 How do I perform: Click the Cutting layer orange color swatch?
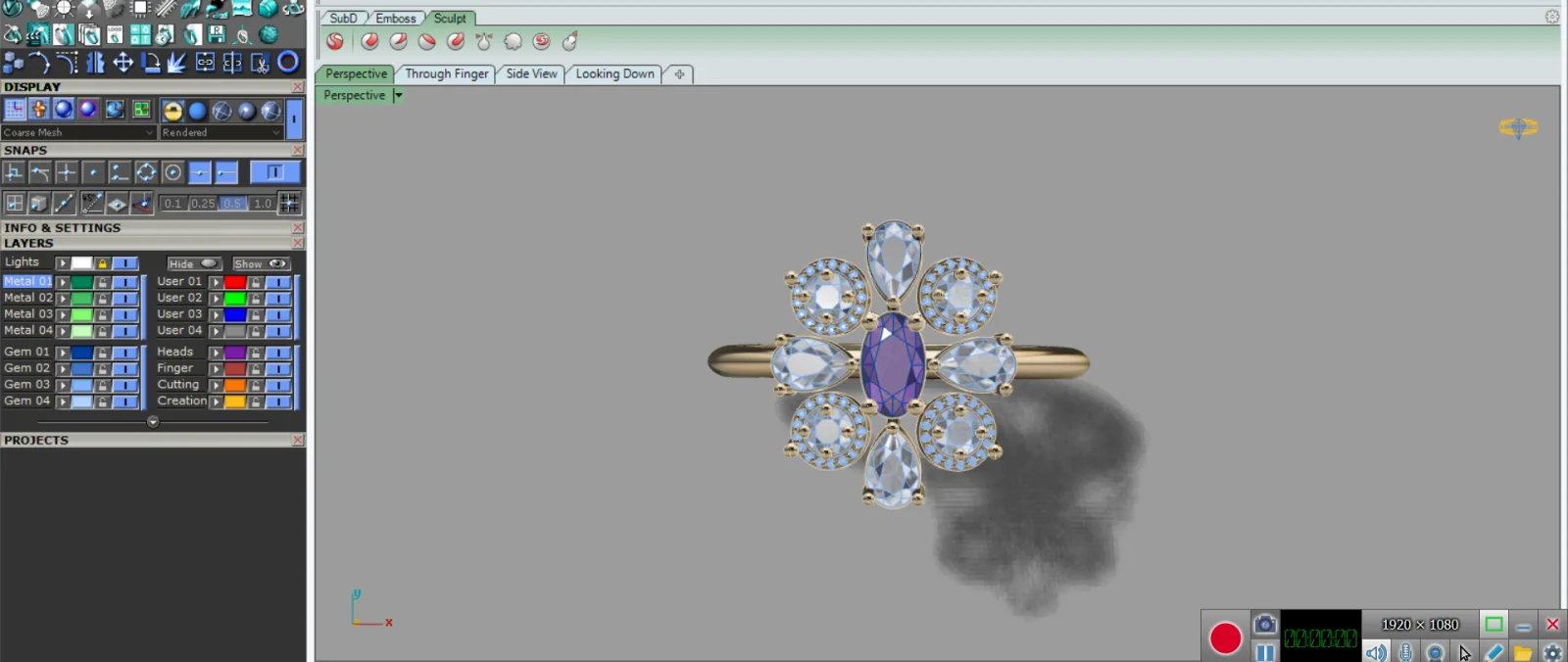pos(235,385)
